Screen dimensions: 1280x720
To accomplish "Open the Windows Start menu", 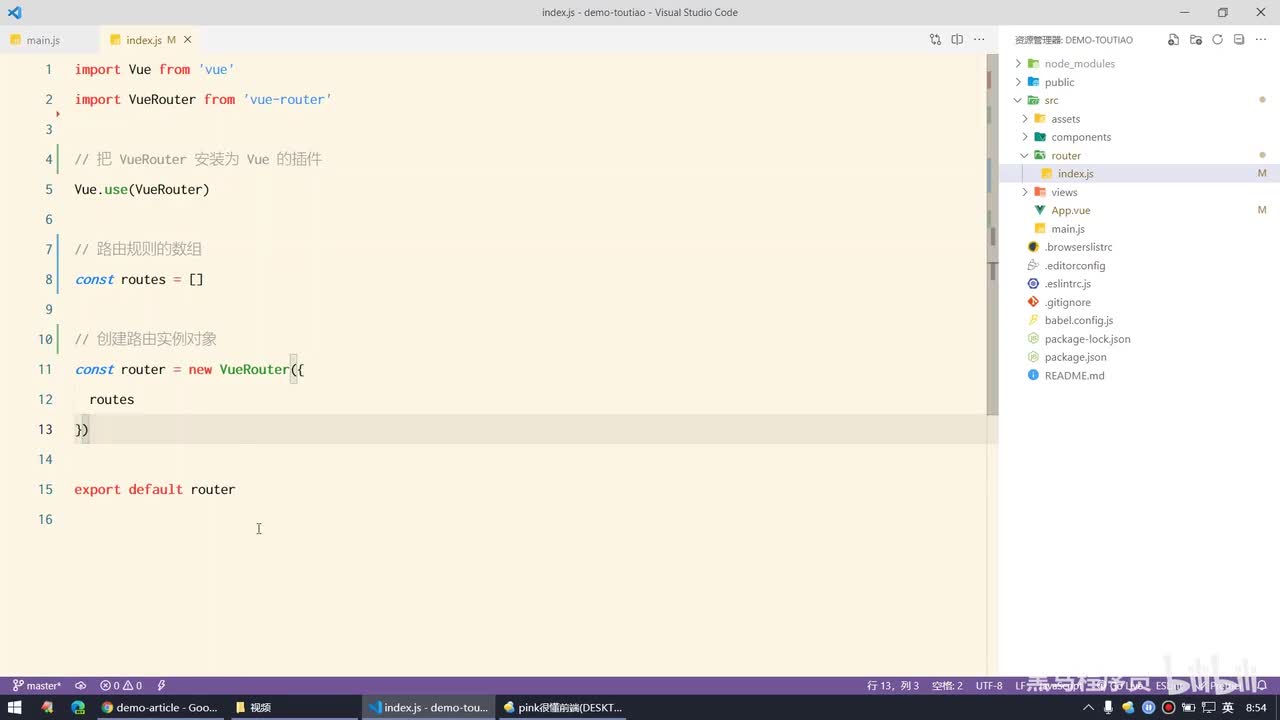I will tap(15, 707).
